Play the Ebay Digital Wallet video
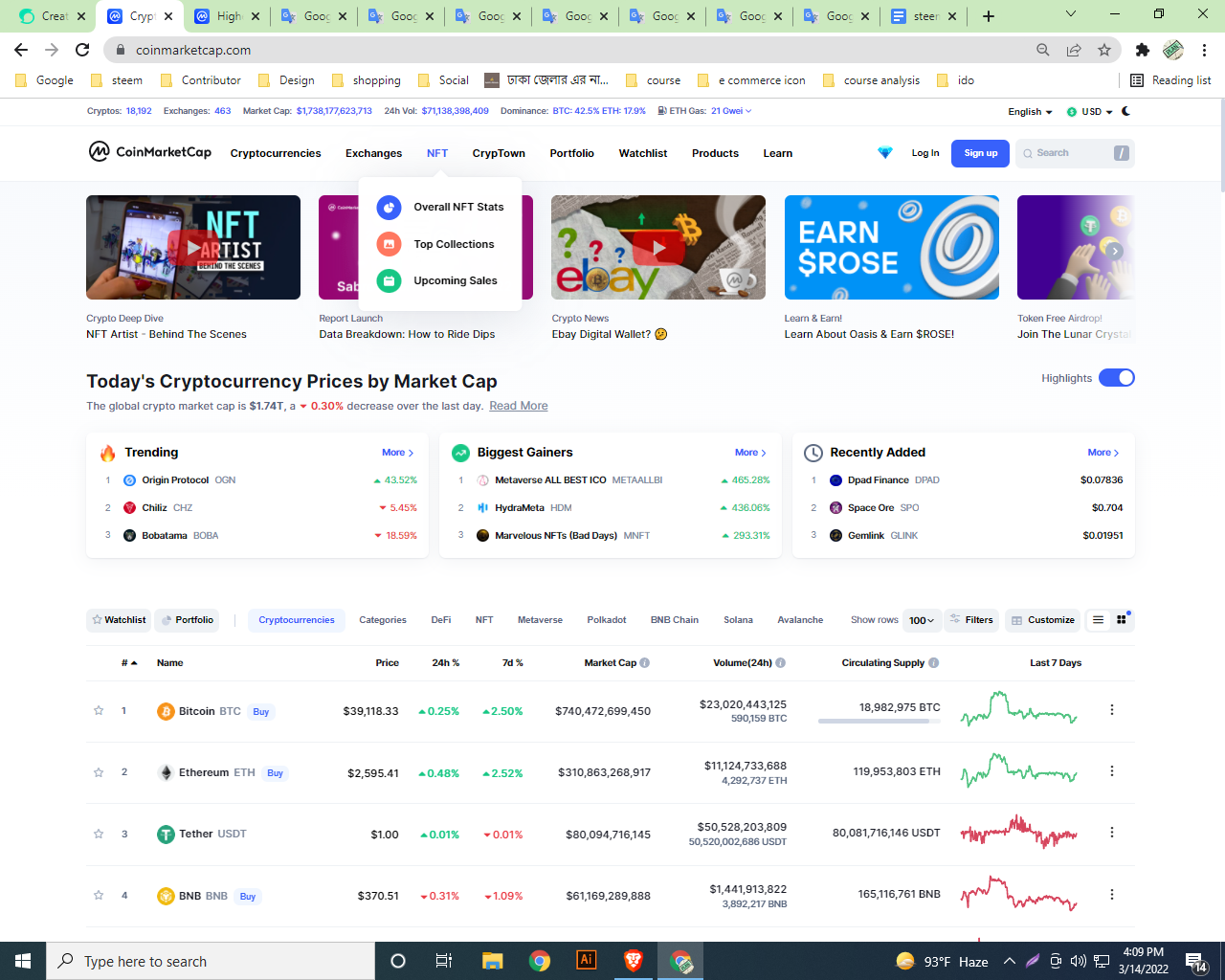 point(658,247)
